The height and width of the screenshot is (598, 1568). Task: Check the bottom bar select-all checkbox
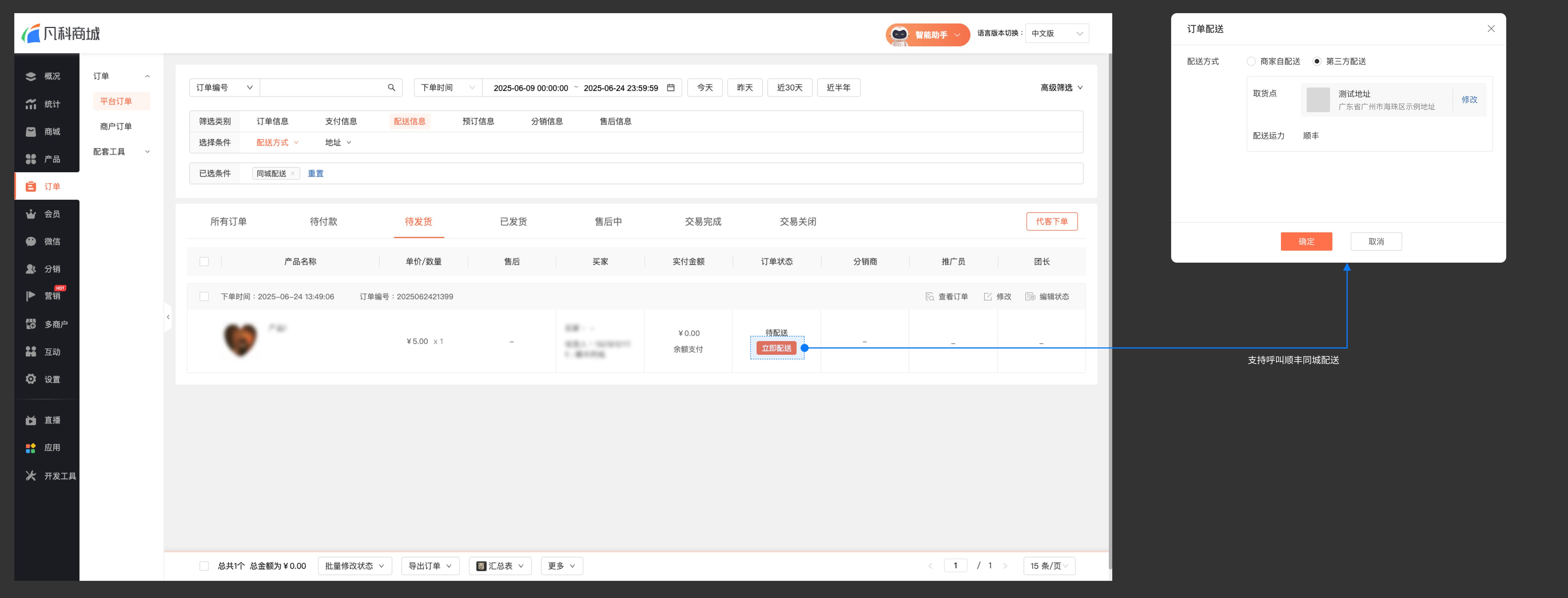(204, 566)
